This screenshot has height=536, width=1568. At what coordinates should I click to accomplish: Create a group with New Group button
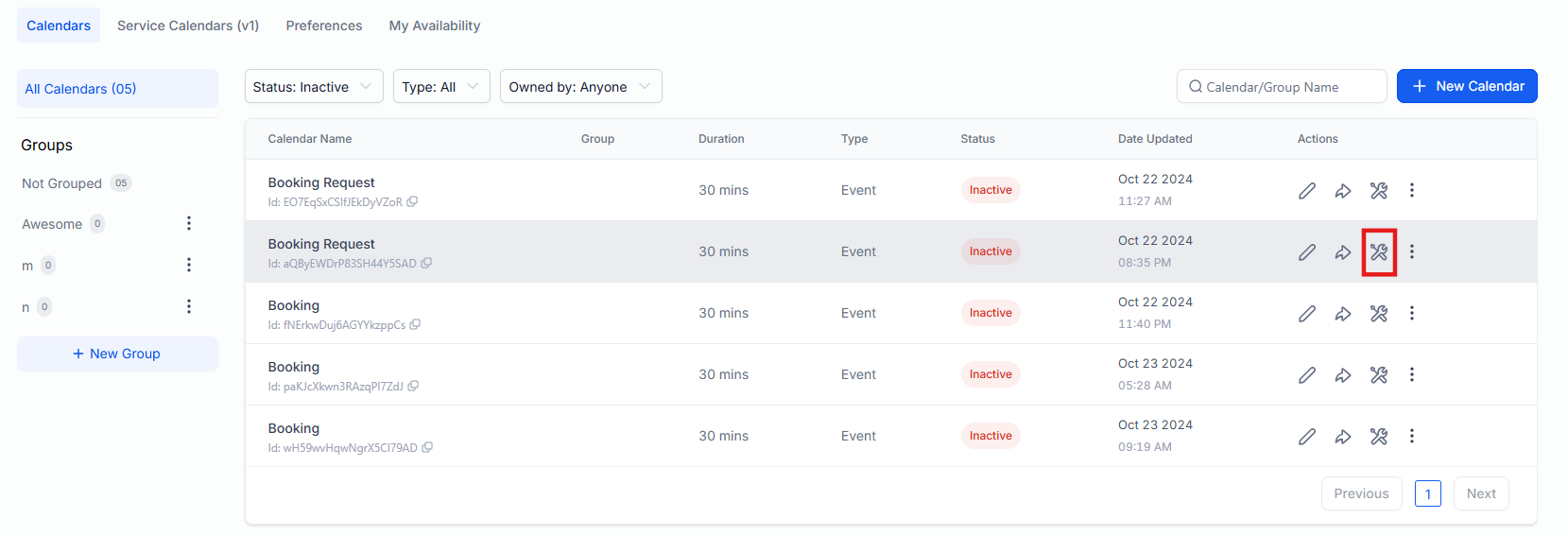[117, 354]
